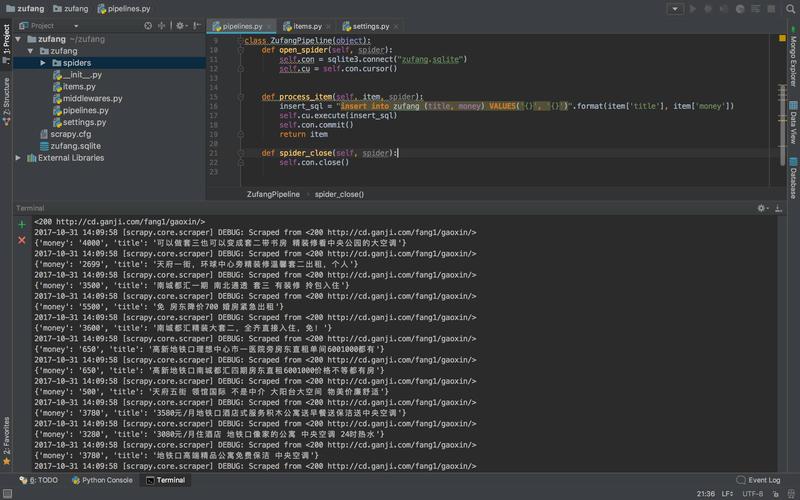Screen dimensions: 800x500
Task: Click the editor vertical scrollbar thumb
Action: [x=782, y=125]
